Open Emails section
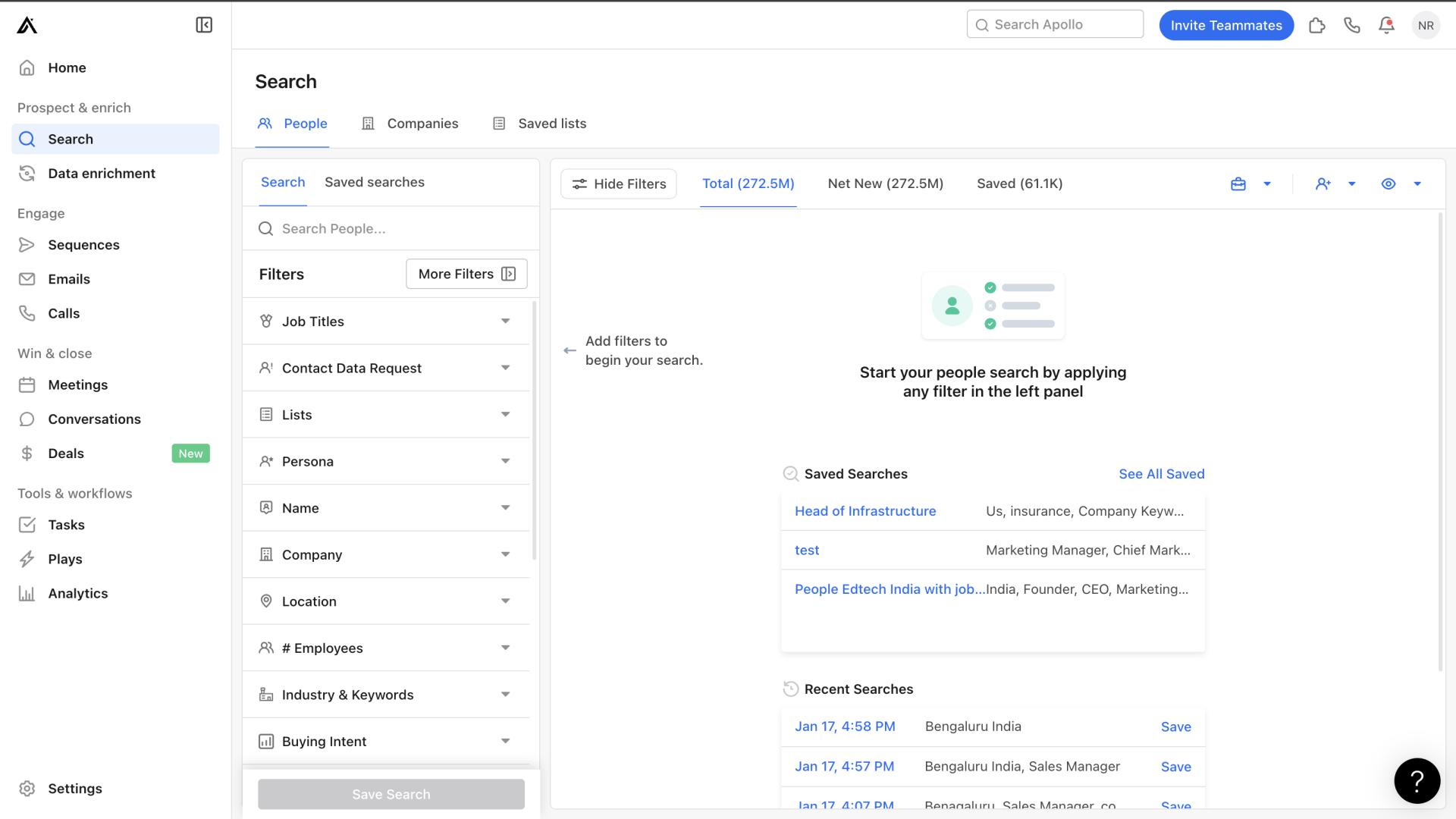The width and height of the screenshot is (1456, 819). pyautogui.click(x=115, y=278)
